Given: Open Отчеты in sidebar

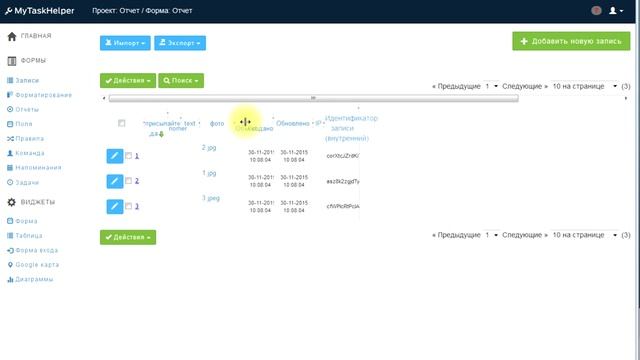Looking at the screenshot, I should pos(27,109).
